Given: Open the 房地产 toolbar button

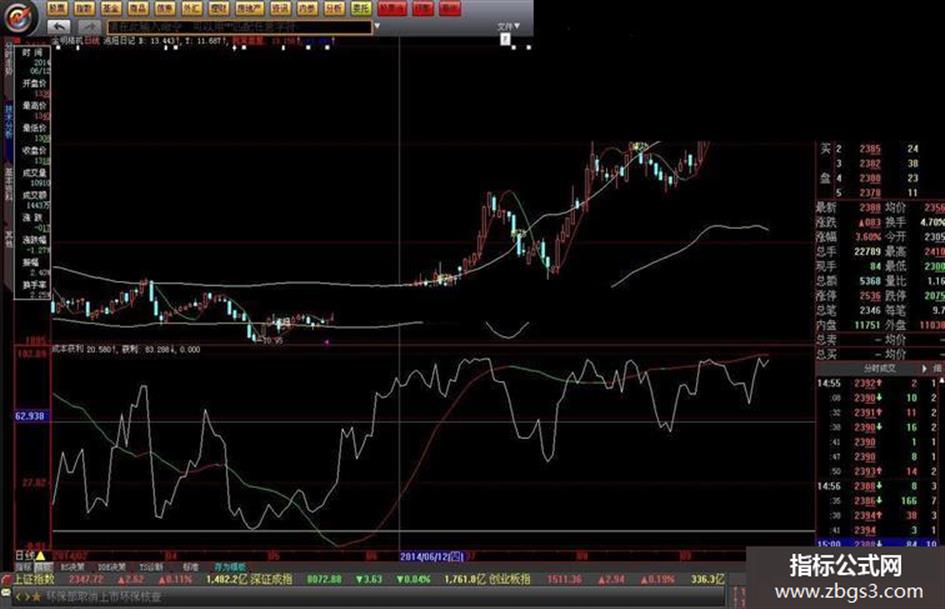Looking at the screenshot, I should [249, 8].
